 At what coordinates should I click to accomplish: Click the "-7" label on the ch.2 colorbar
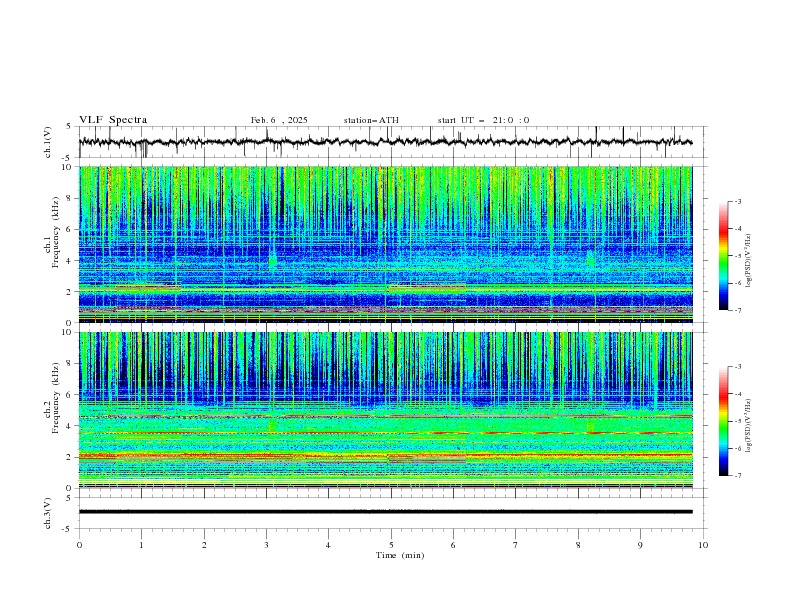[x=738, y=476]
